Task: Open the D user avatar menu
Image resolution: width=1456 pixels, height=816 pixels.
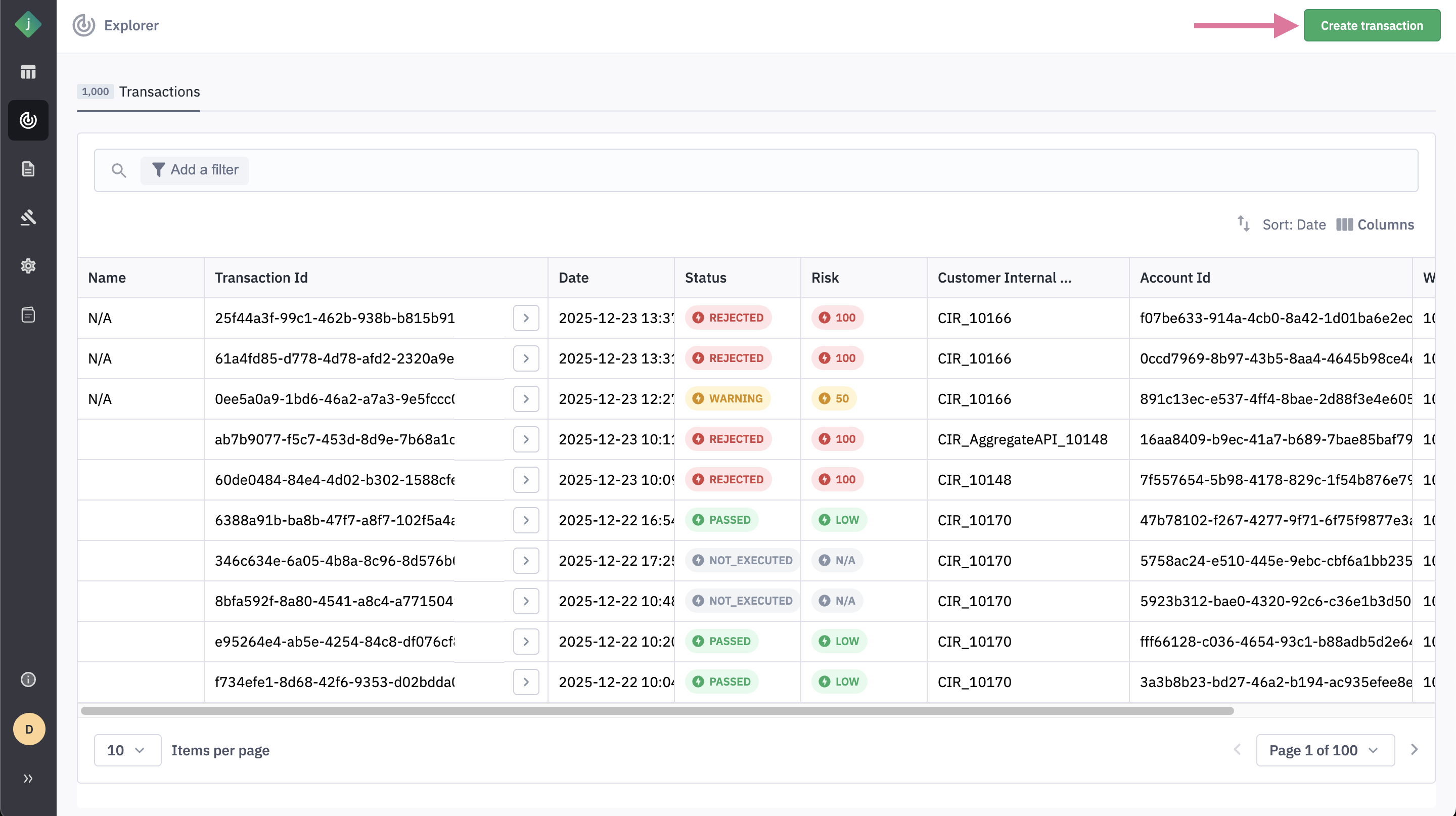Action: tap(29, 729)
